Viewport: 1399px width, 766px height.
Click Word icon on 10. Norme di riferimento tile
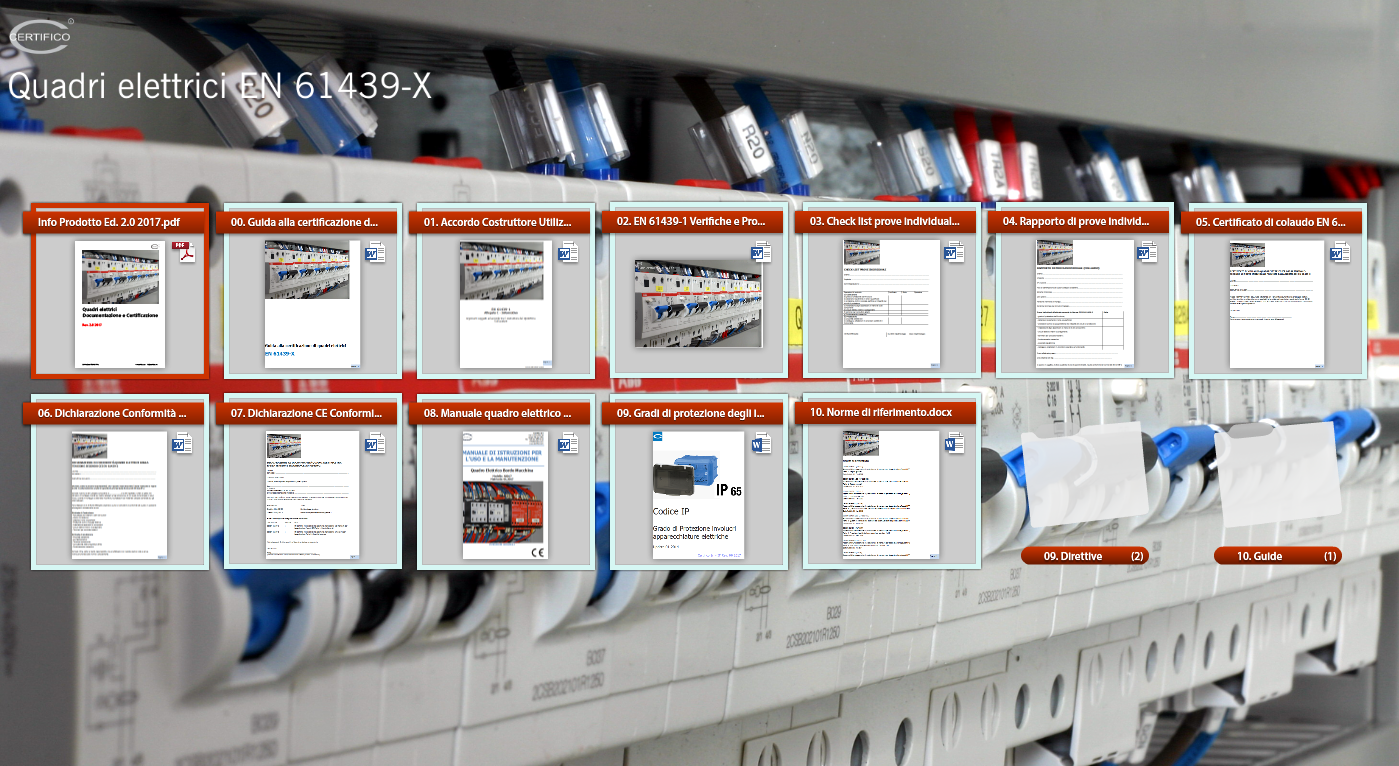click(x=954, y=444)
